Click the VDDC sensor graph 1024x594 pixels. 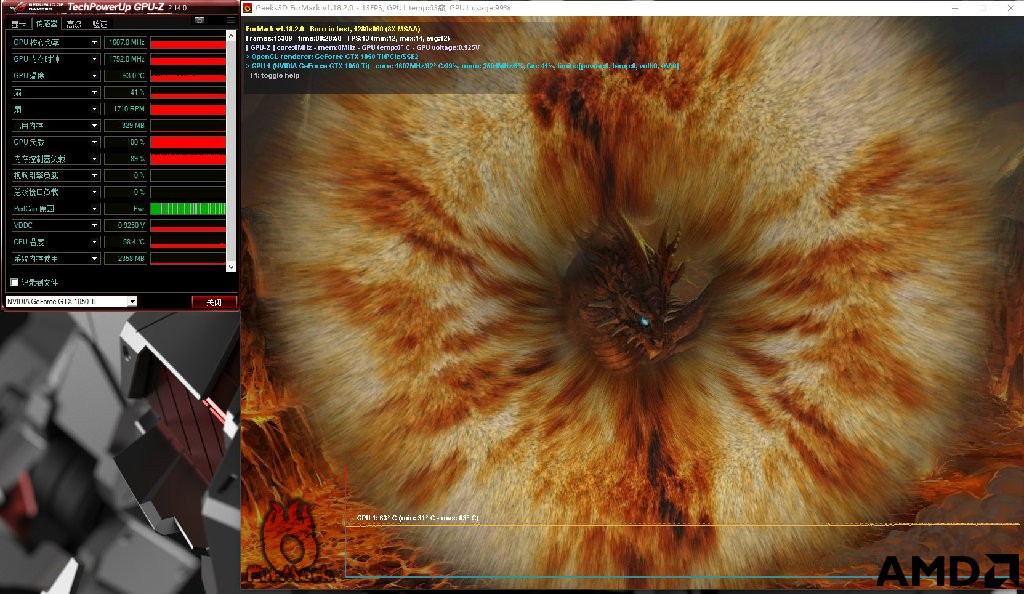(x=188, y=225)
